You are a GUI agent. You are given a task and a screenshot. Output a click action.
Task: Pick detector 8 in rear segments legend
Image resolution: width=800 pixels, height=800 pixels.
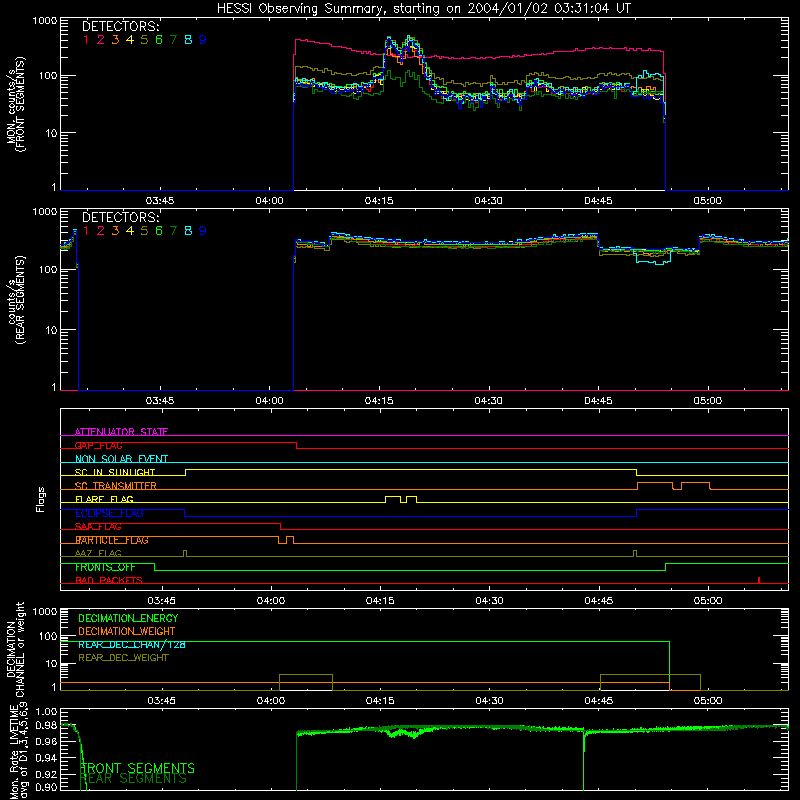click(x=188, y=231)
